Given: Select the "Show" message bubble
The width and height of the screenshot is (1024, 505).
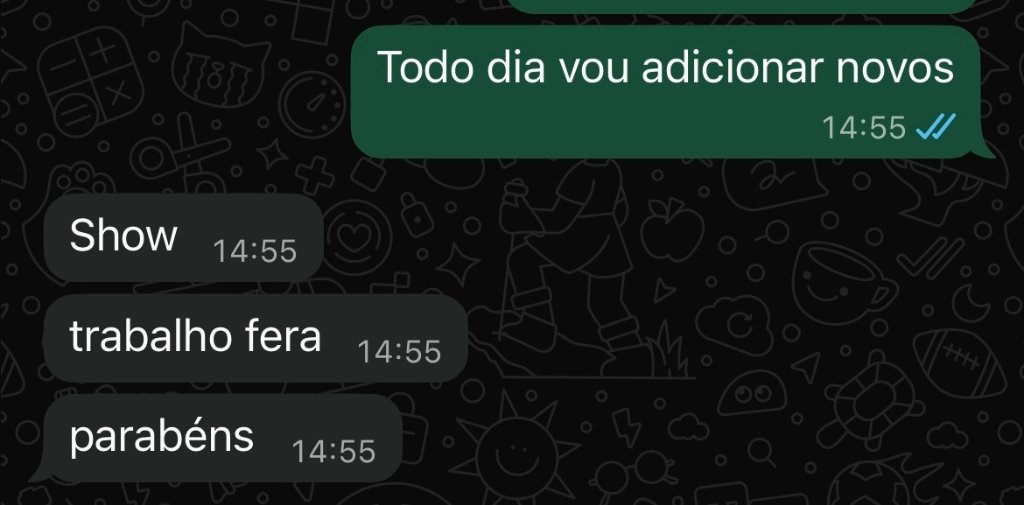Looking at the screenshot, I should (x=184, y=238).
